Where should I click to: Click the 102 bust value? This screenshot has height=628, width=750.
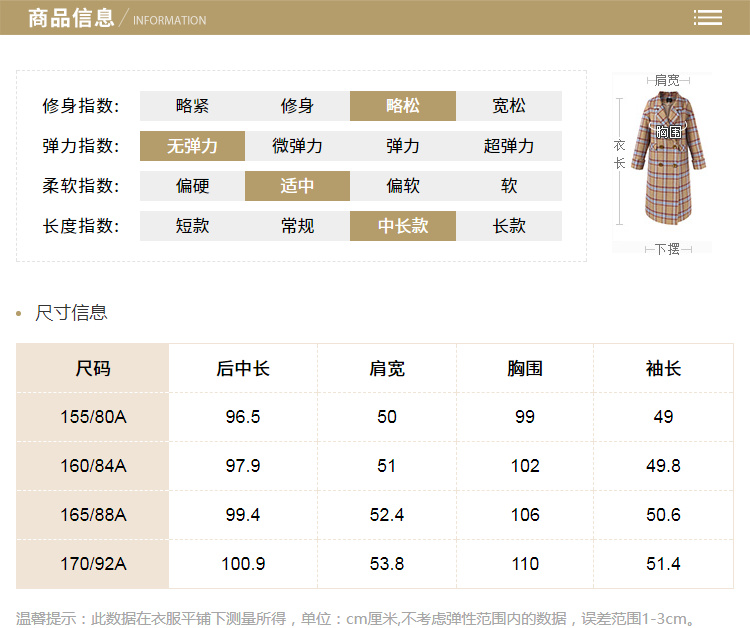click(525, 466)
